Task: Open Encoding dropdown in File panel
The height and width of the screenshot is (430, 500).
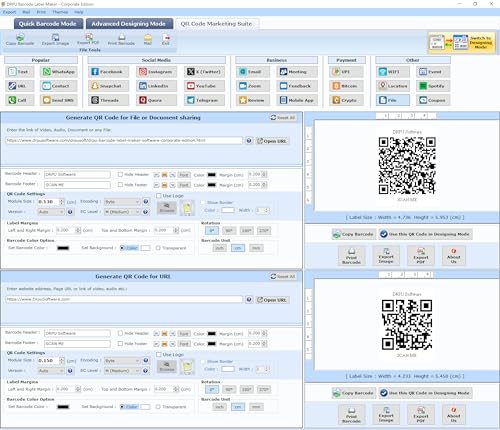Action: tap(122, 202)
